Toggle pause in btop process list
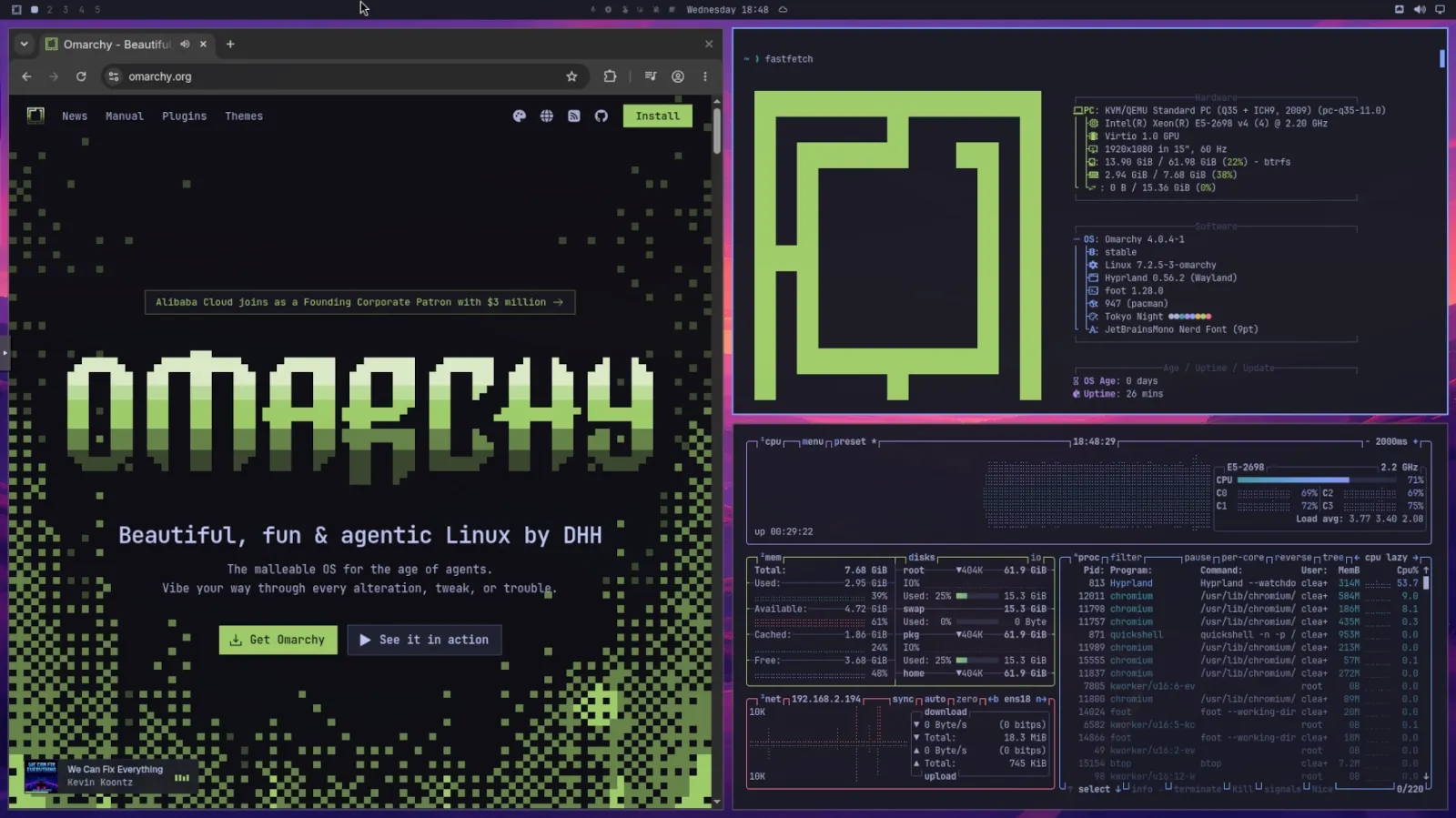The image size is (1456, 818). (x=1198, y=558)
